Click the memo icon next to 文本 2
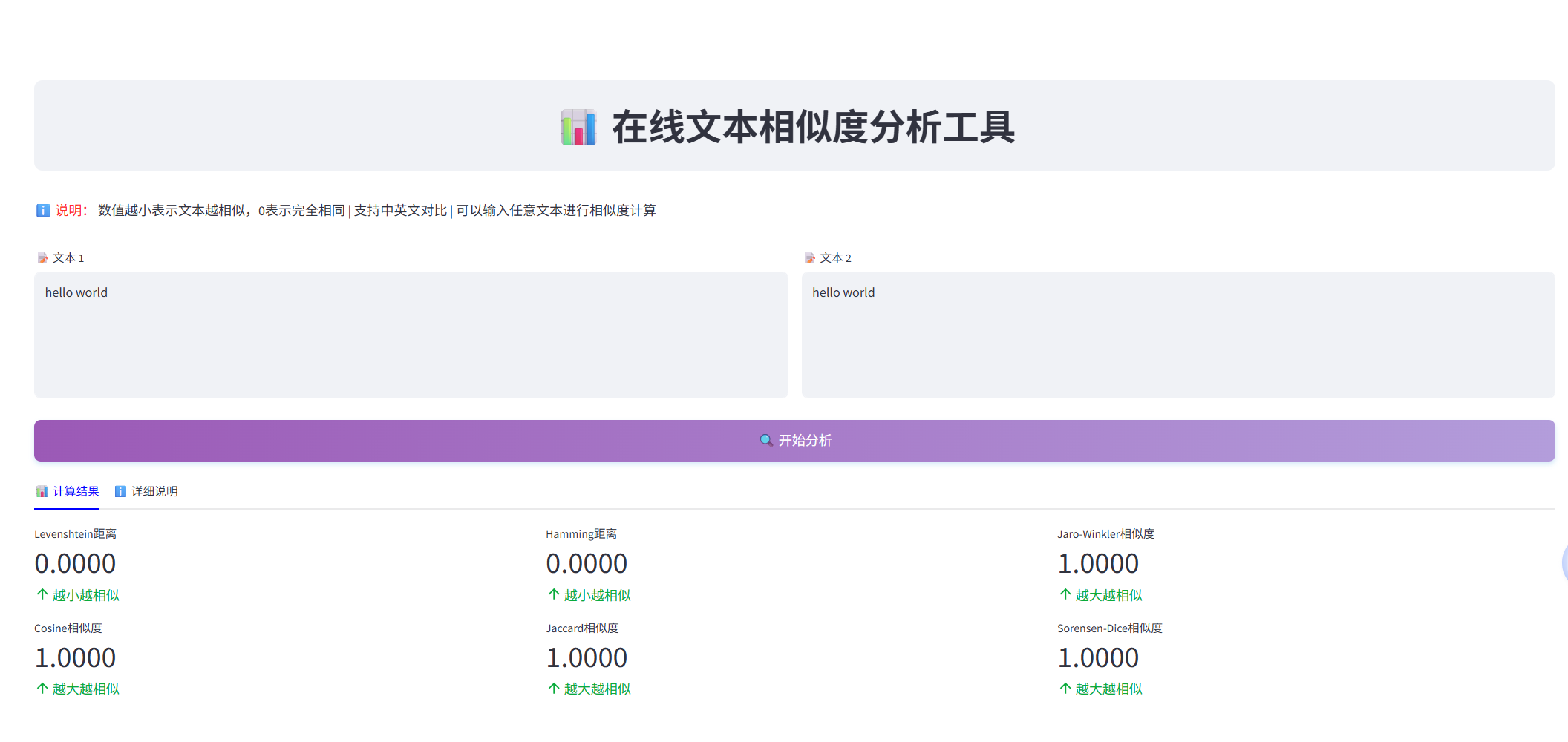 (810, 257)
